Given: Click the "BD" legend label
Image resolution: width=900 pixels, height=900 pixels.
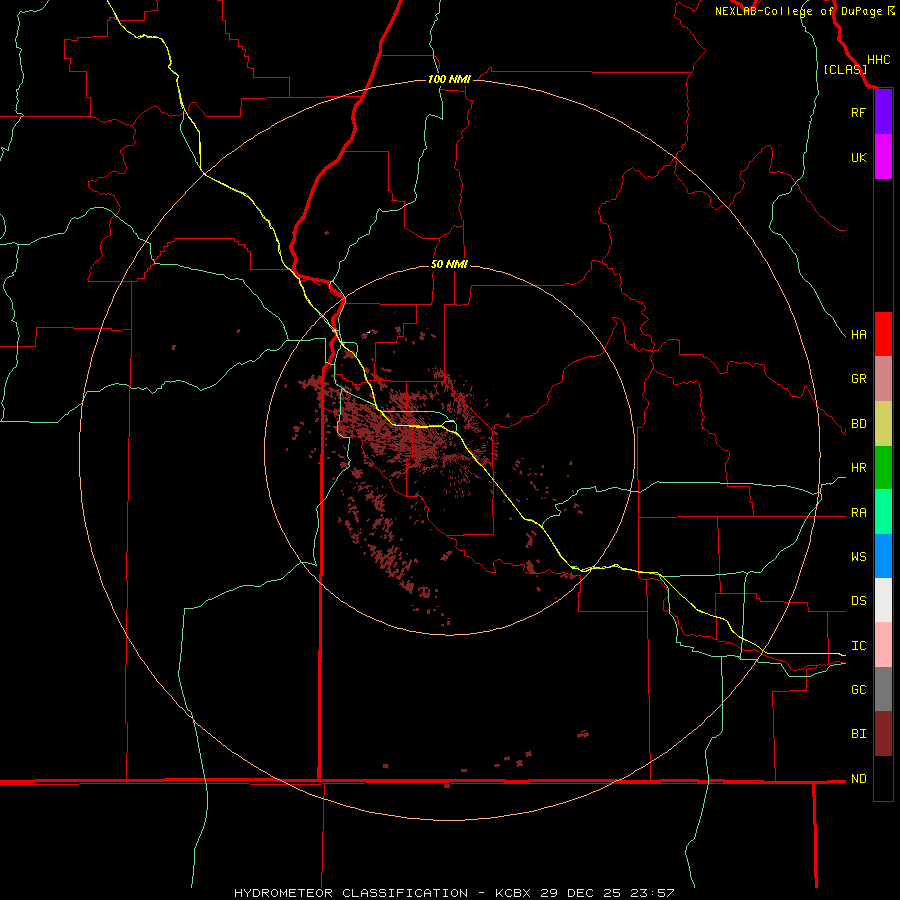Looking at the screenshot, I should pos(858,424).
